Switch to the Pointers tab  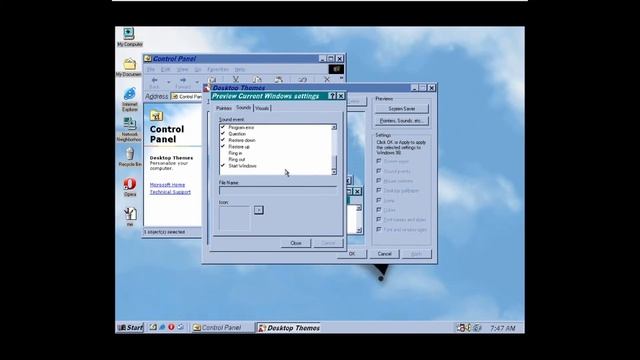click(224, 108)
